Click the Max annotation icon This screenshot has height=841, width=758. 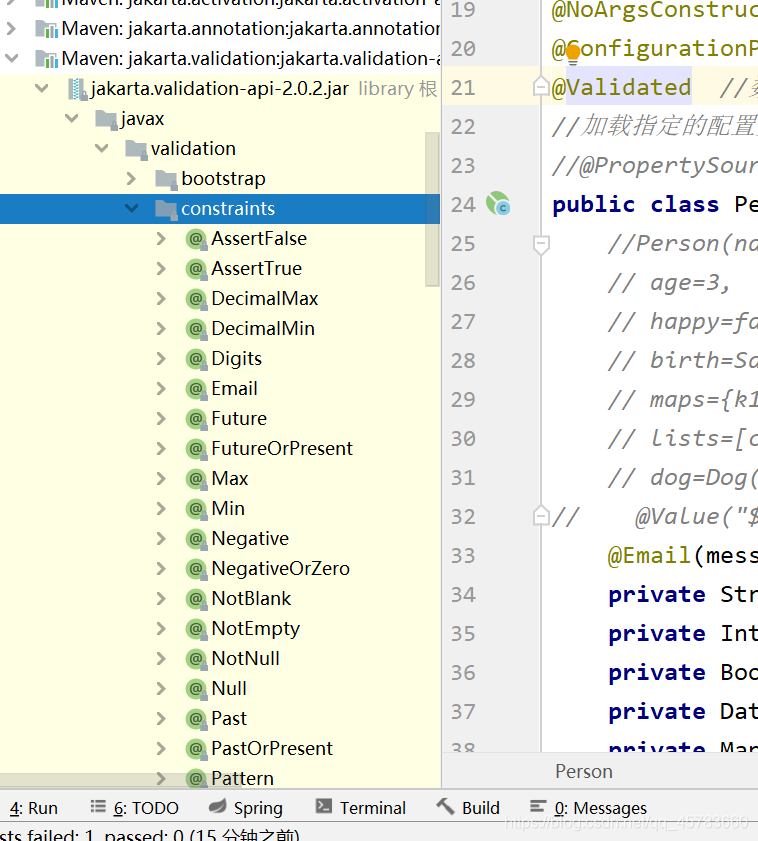tap(196, 479)
